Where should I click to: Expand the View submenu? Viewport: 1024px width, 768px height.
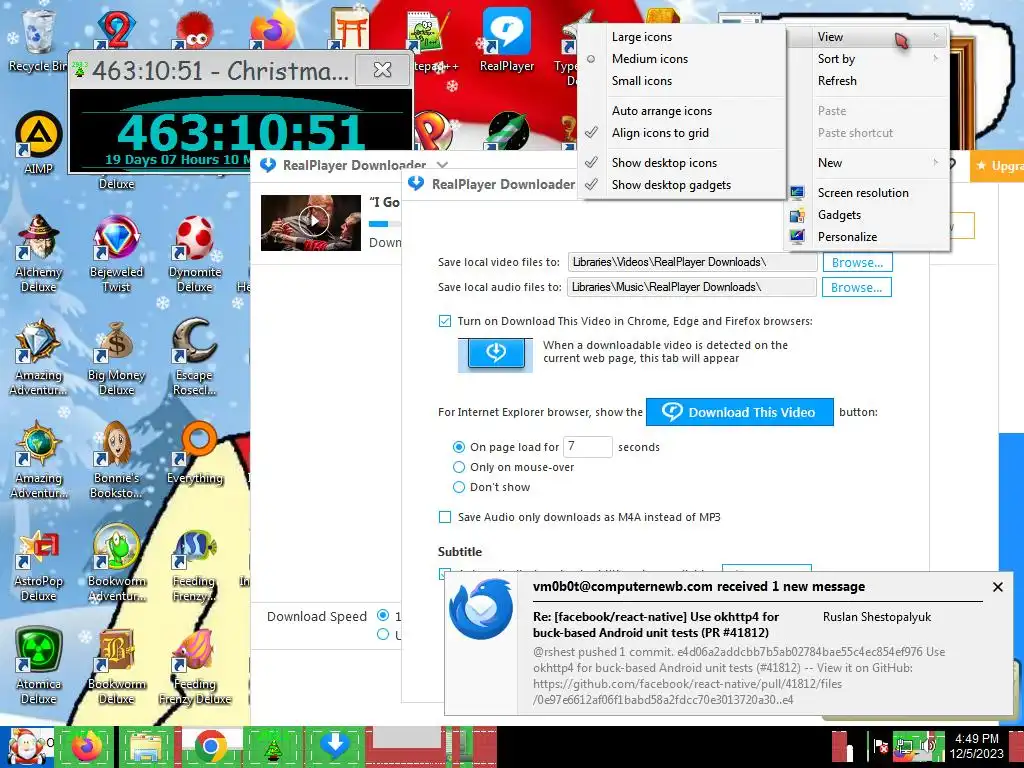[x=867, y=37]
